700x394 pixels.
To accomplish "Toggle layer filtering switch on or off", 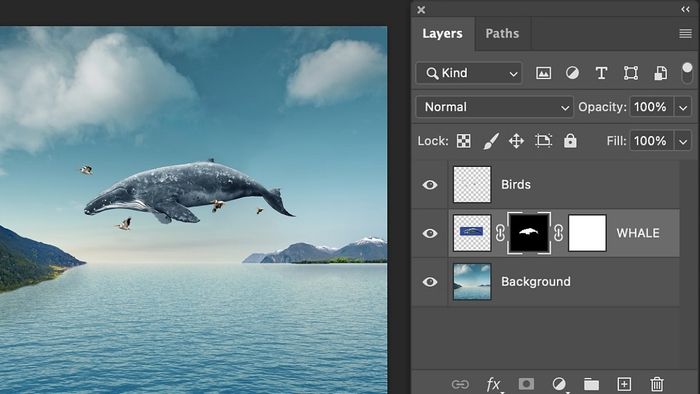I will (687, 73).
